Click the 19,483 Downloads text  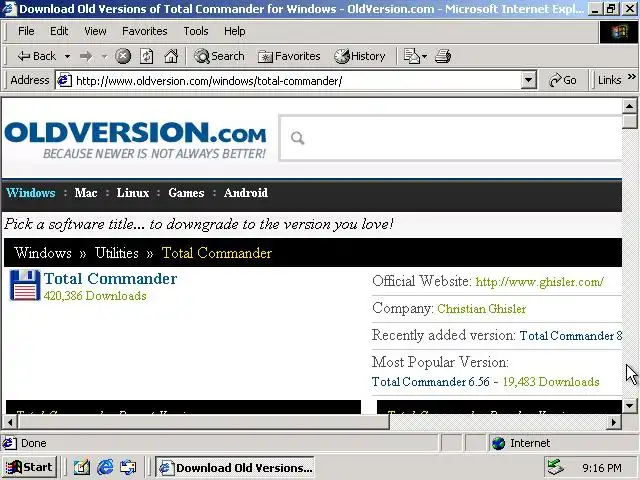pos(551,382)
